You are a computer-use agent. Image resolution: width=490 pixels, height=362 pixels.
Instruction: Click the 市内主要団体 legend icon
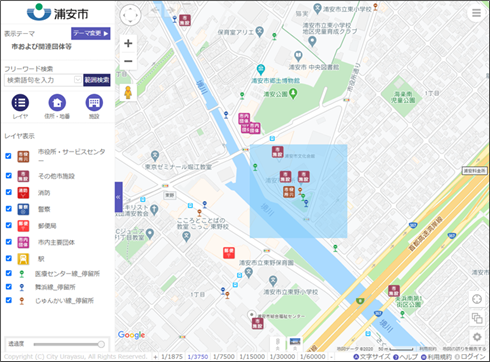click(23, 242)
